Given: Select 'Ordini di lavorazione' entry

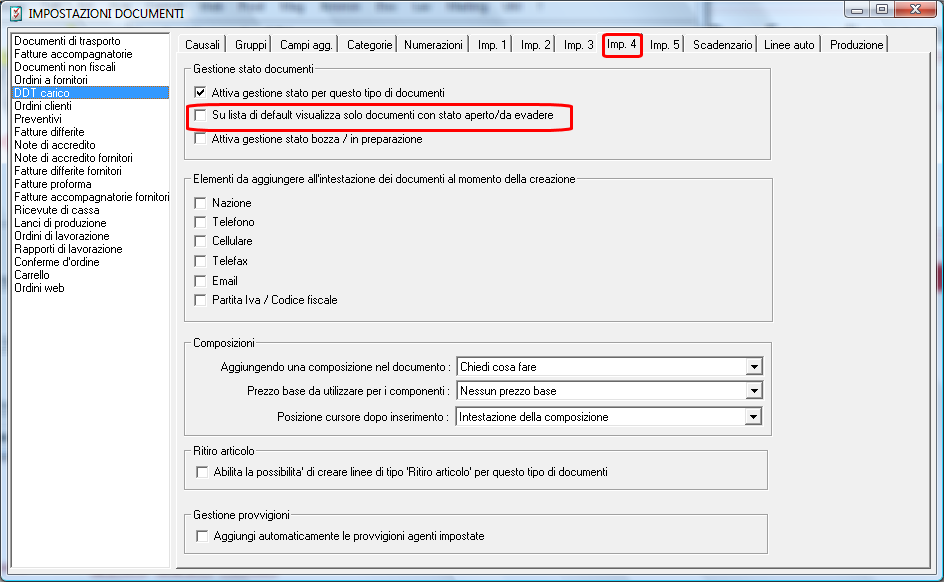Looking at the screenshot, I should [90, 236].
